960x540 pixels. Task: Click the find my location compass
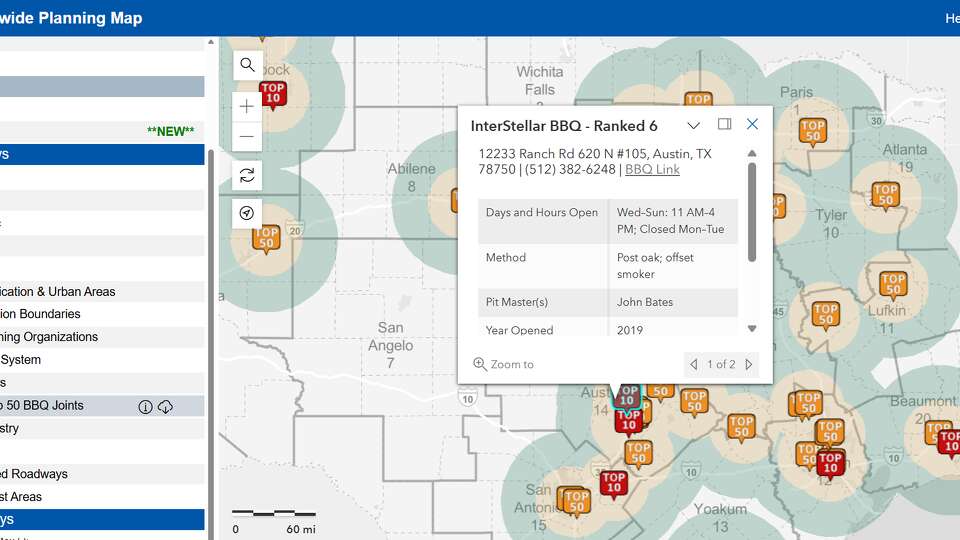click(248, 213)
